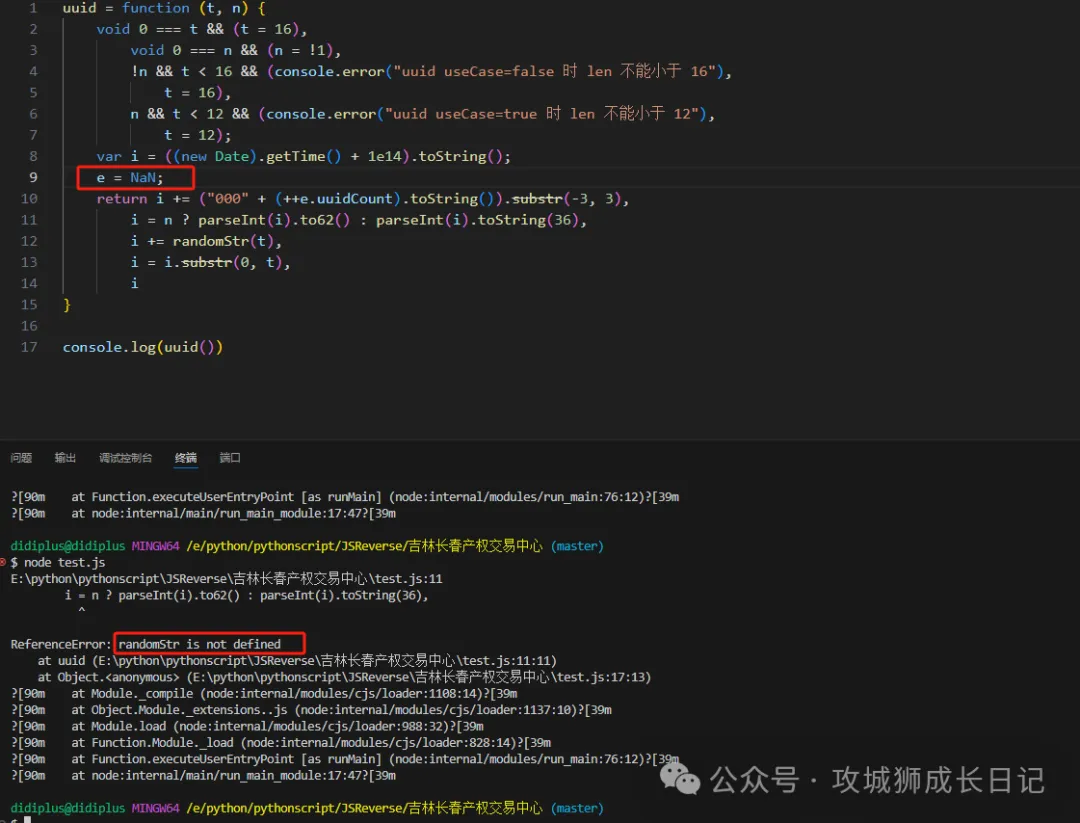Click the (master) branch label in bottom prompt
The height and width of the screenshot is (823, 1080).
click(577, 808)
